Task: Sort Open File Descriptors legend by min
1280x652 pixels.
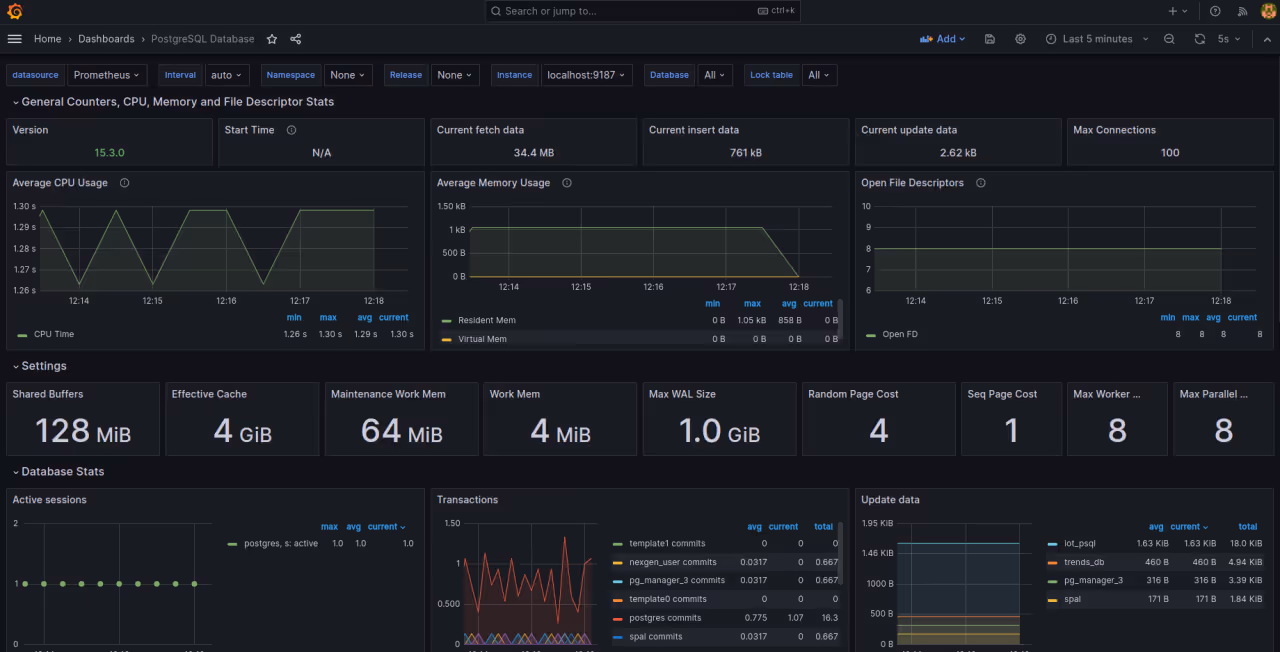Action: (x=1167, y=317)
